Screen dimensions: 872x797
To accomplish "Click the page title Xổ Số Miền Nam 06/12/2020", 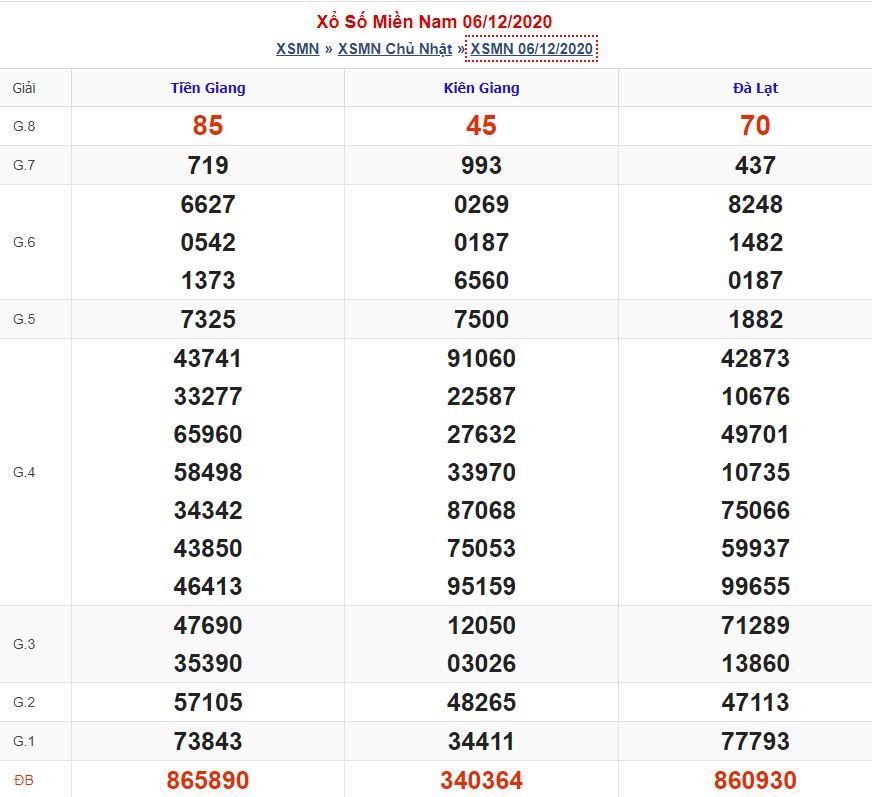I will point(434,22).
